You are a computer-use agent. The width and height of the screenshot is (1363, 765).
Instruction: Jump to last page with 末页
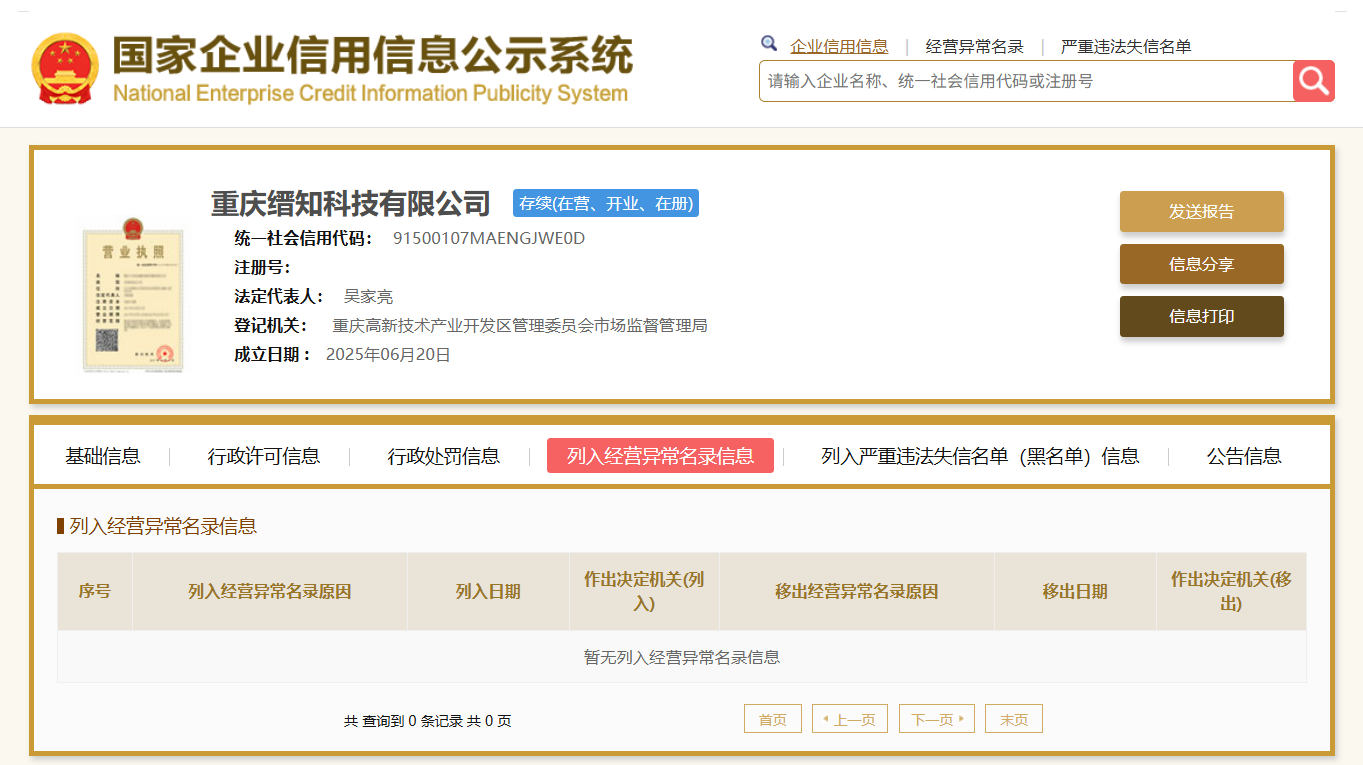click(x=1013, y=719)
